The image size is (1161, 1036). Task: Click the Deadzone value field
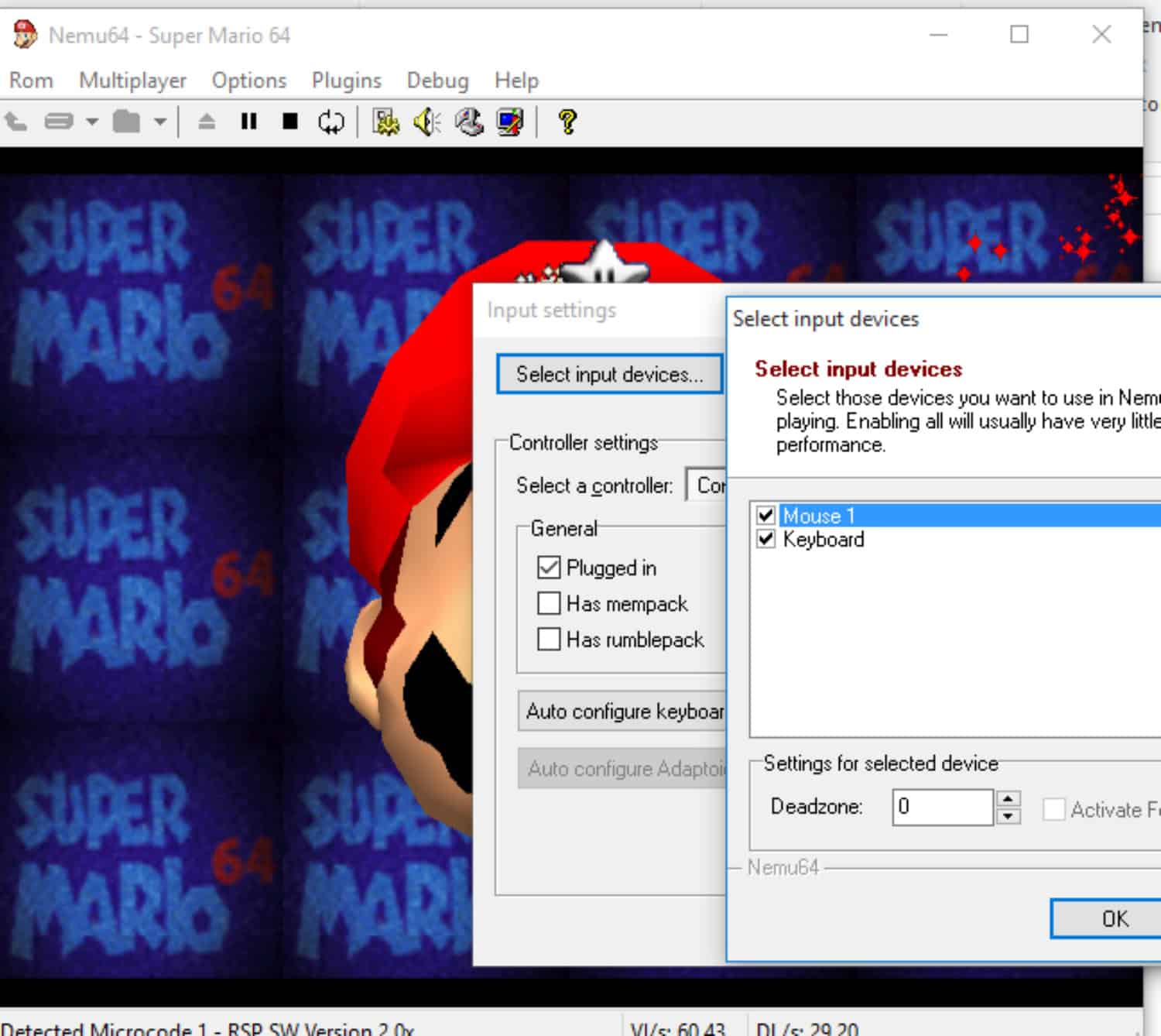point(943,808)
